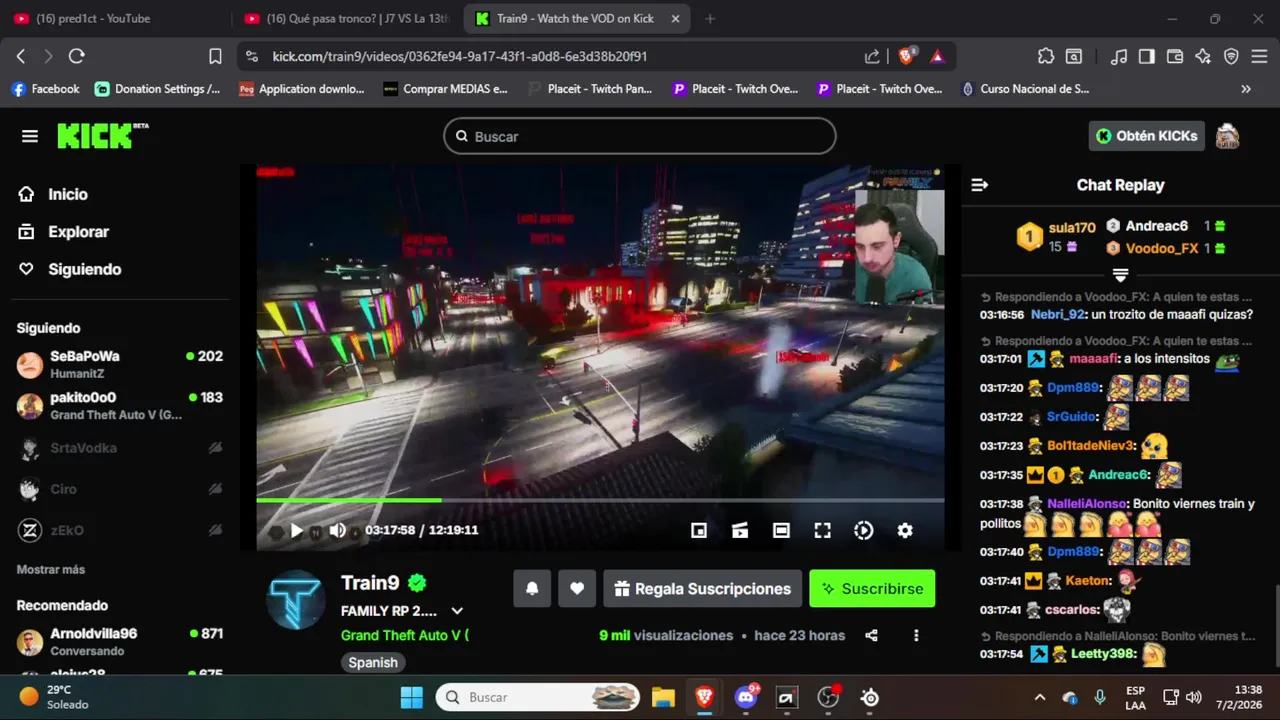Expand the FAMILY RP stream title chevron
Viewport: 1280px width, 720px height.
[457, 611]
